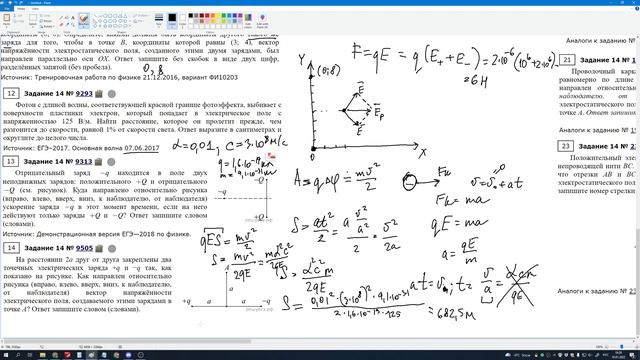Adjust the zoom slider in status bar

[x=621, y=347]
